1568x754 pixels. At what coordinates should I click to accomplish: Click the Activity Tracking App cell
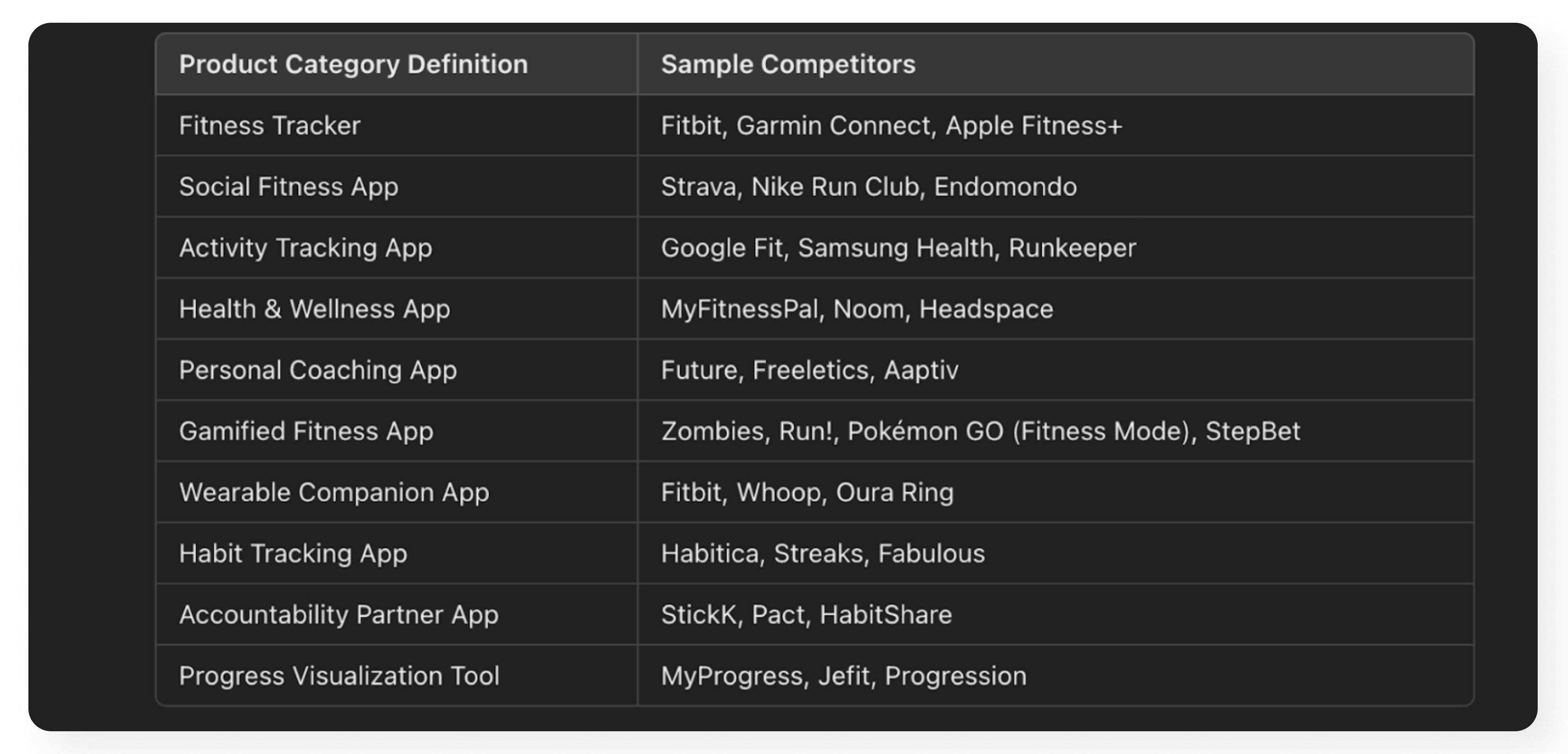click(397, 248)
